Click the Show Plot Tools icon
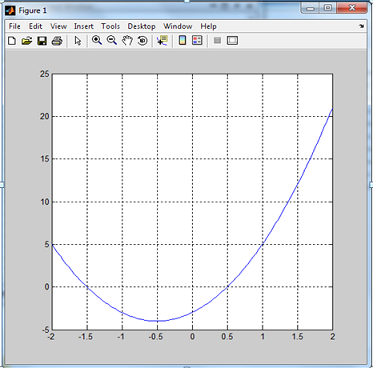The image size is (373, 368). pyautogui.click(x=232, y=41)
